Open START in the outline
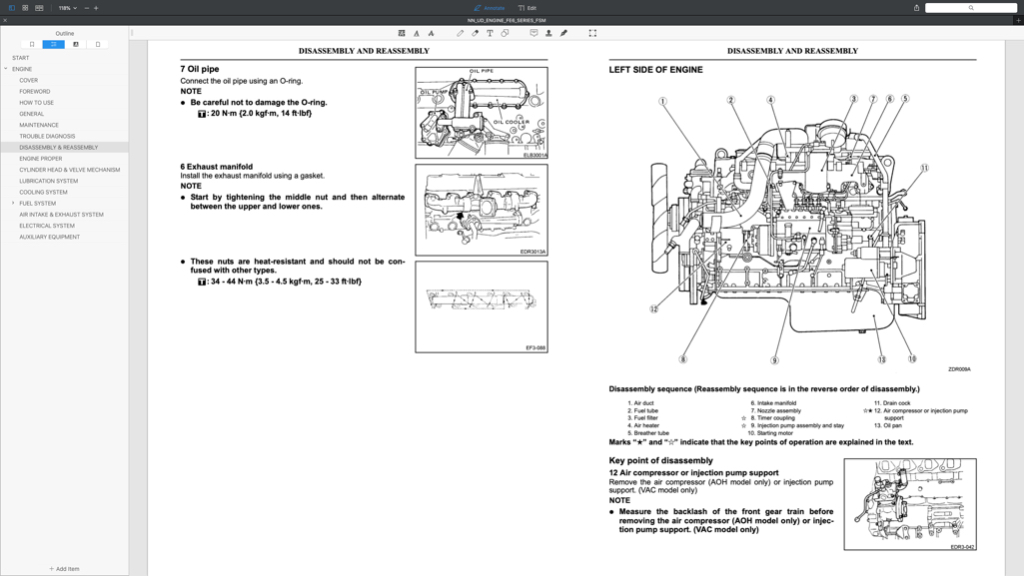This screenshot has width=1024, height=576. click(x=20, y=58)
